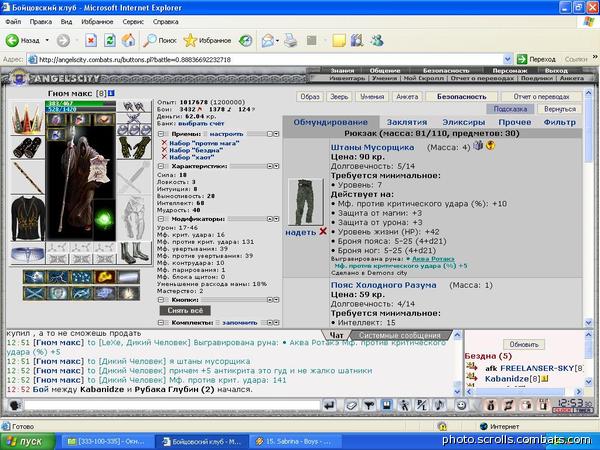Click the red Stop loading icon

coord(91,40)
